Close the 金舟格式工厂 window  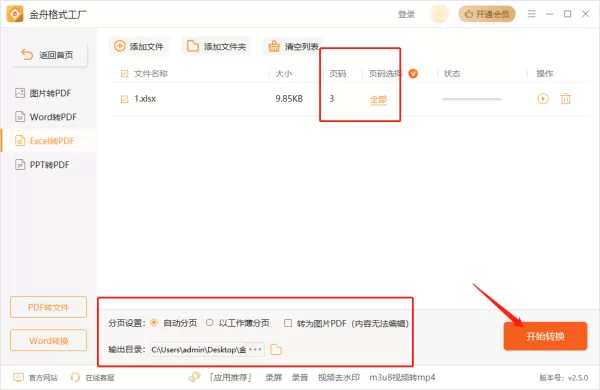point(585,14)
